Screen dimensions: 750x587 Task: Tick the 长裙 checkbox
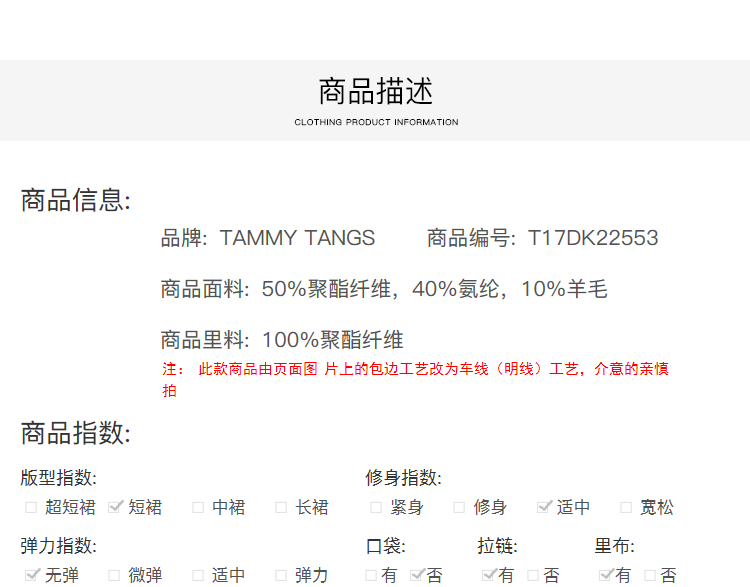tap(282, 508)
